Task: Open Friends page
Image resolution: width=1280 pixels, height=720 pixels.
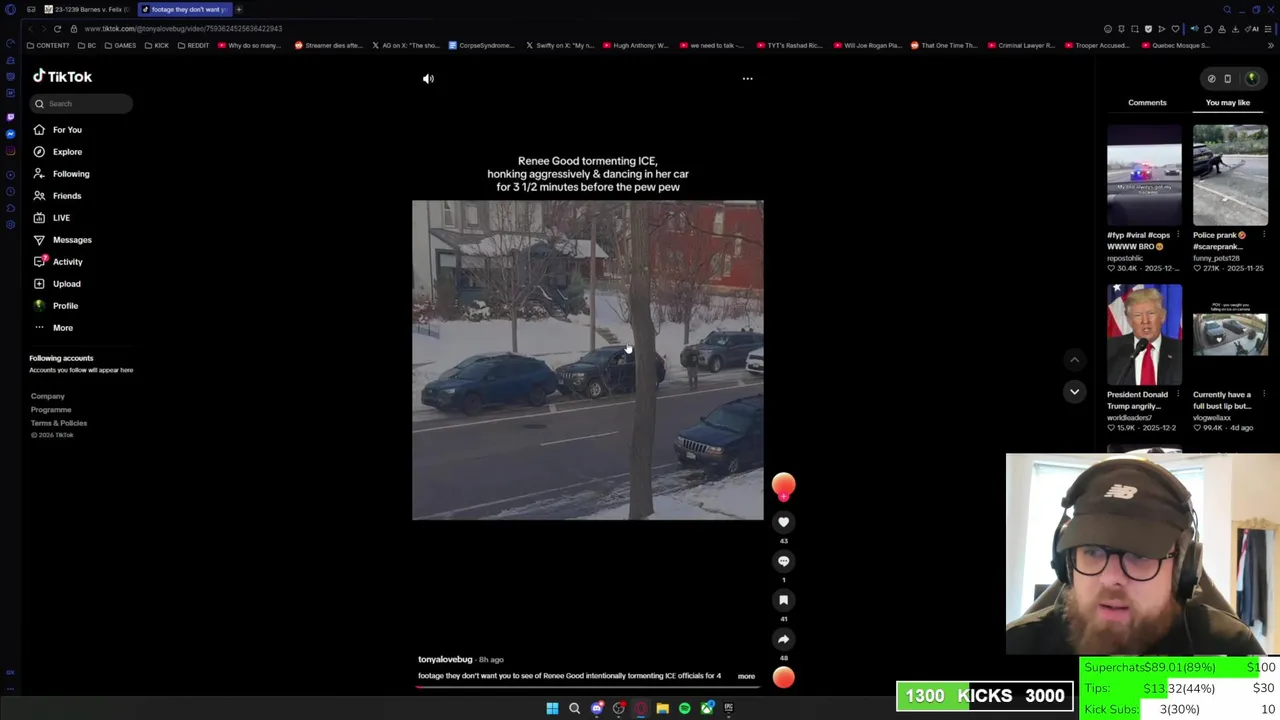Action: [x=67, y=196]
